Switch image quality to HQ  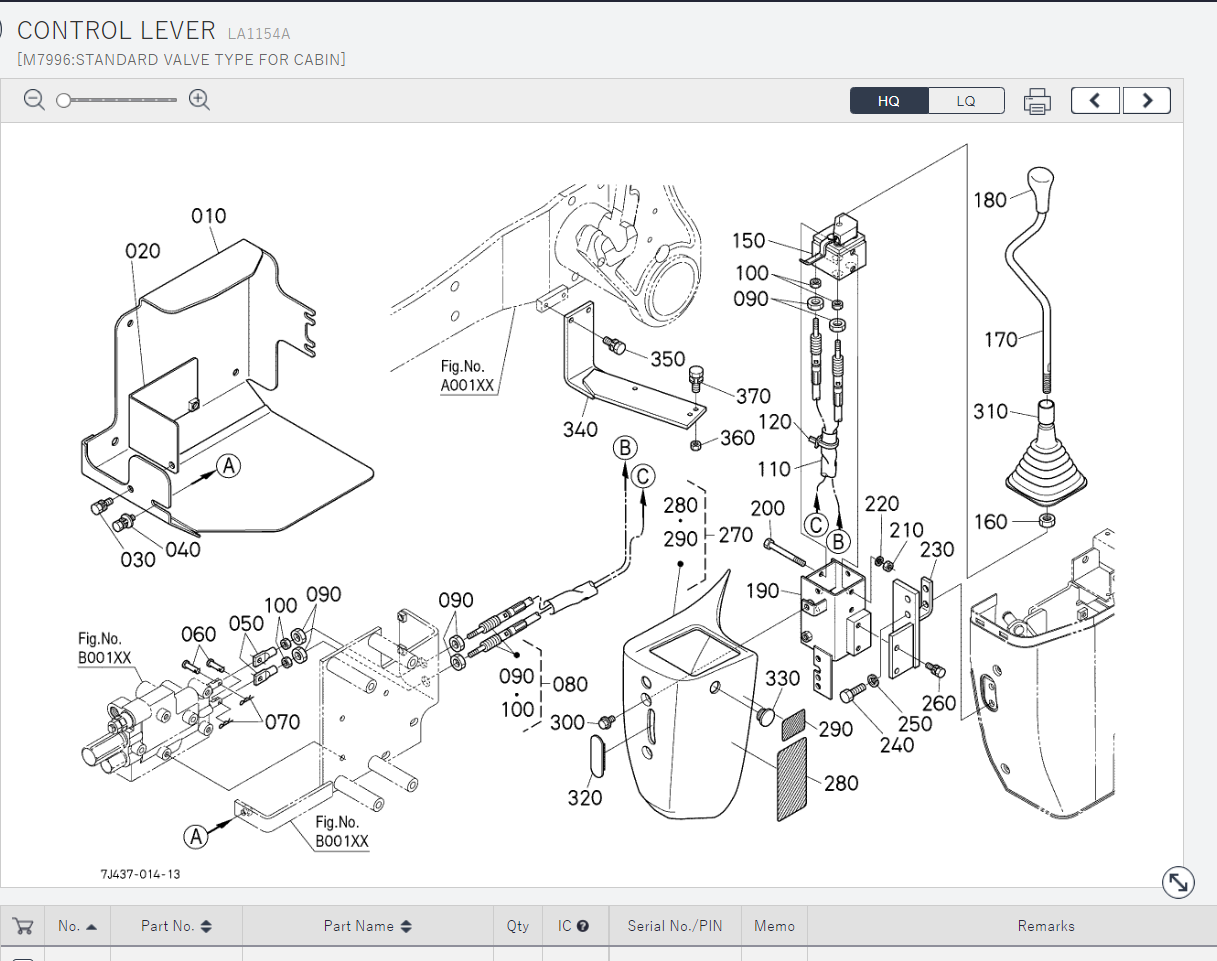(889, 101)
